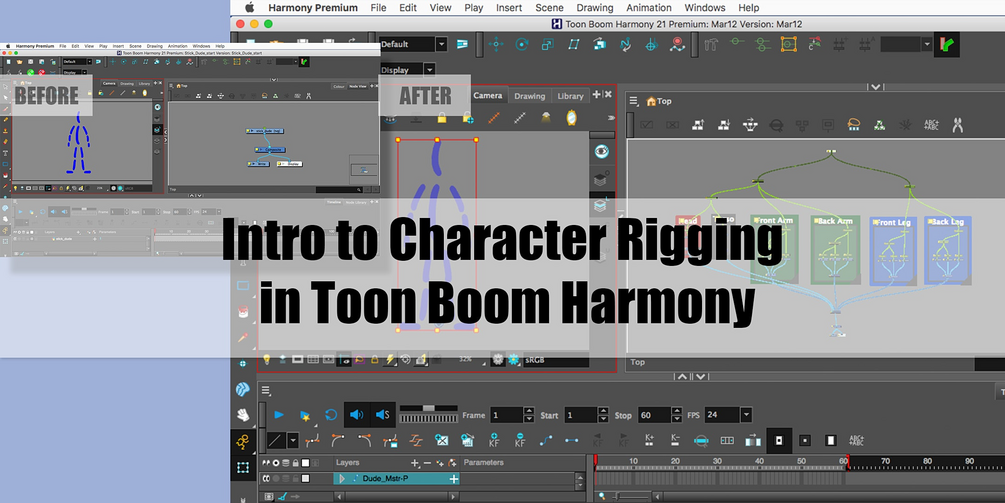The image size is (1005, 503).
Task: Click the add keyframe KF plus icon
Action: click(x=494, y=440)
